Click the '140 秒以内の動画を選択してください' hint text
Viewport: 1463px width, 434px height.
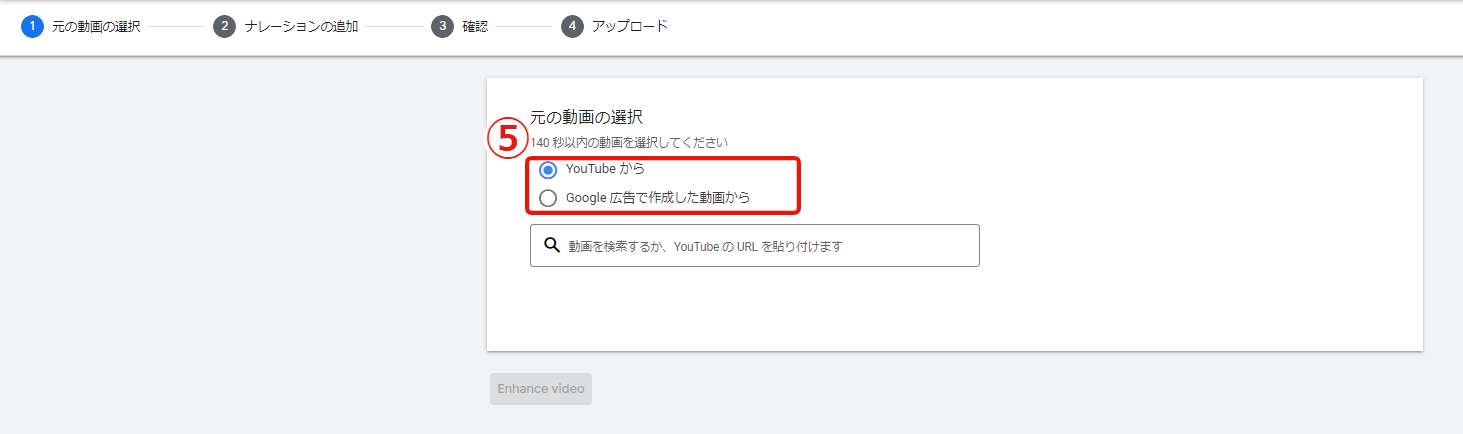point(628,143)
